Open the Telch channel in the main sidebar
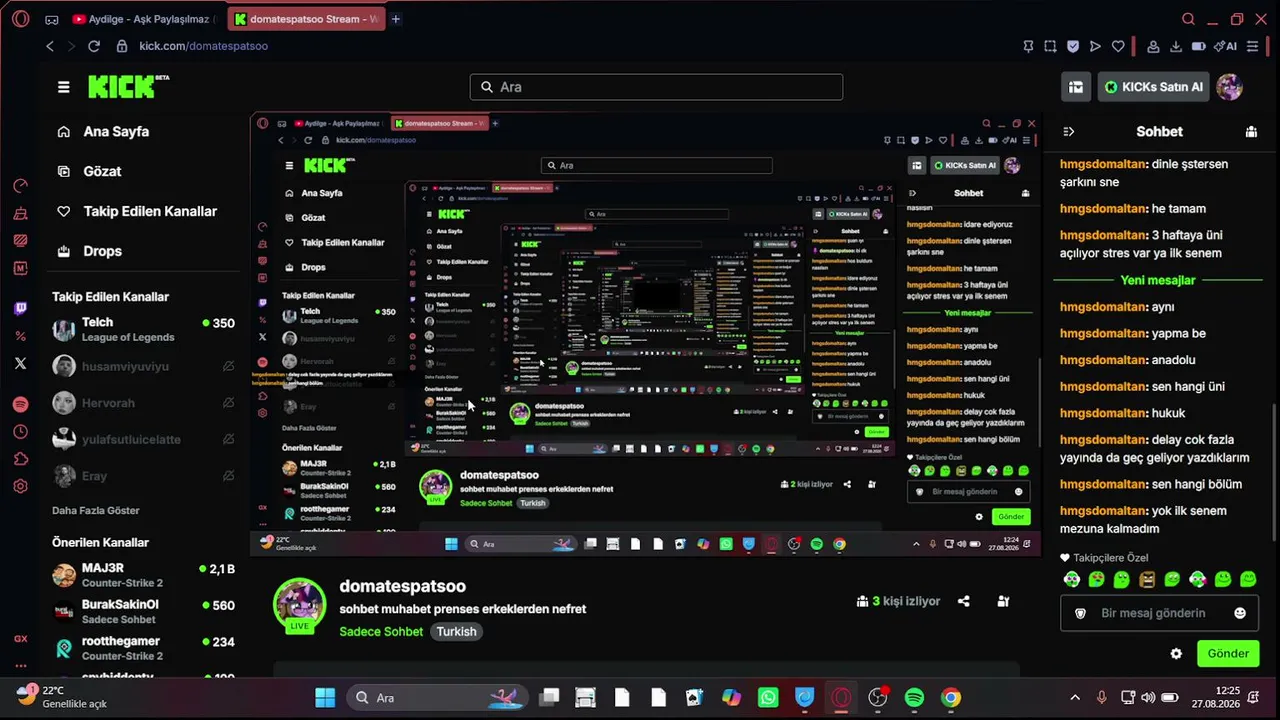This screenshot has height=720, width=1280. [x=143, y=329]
